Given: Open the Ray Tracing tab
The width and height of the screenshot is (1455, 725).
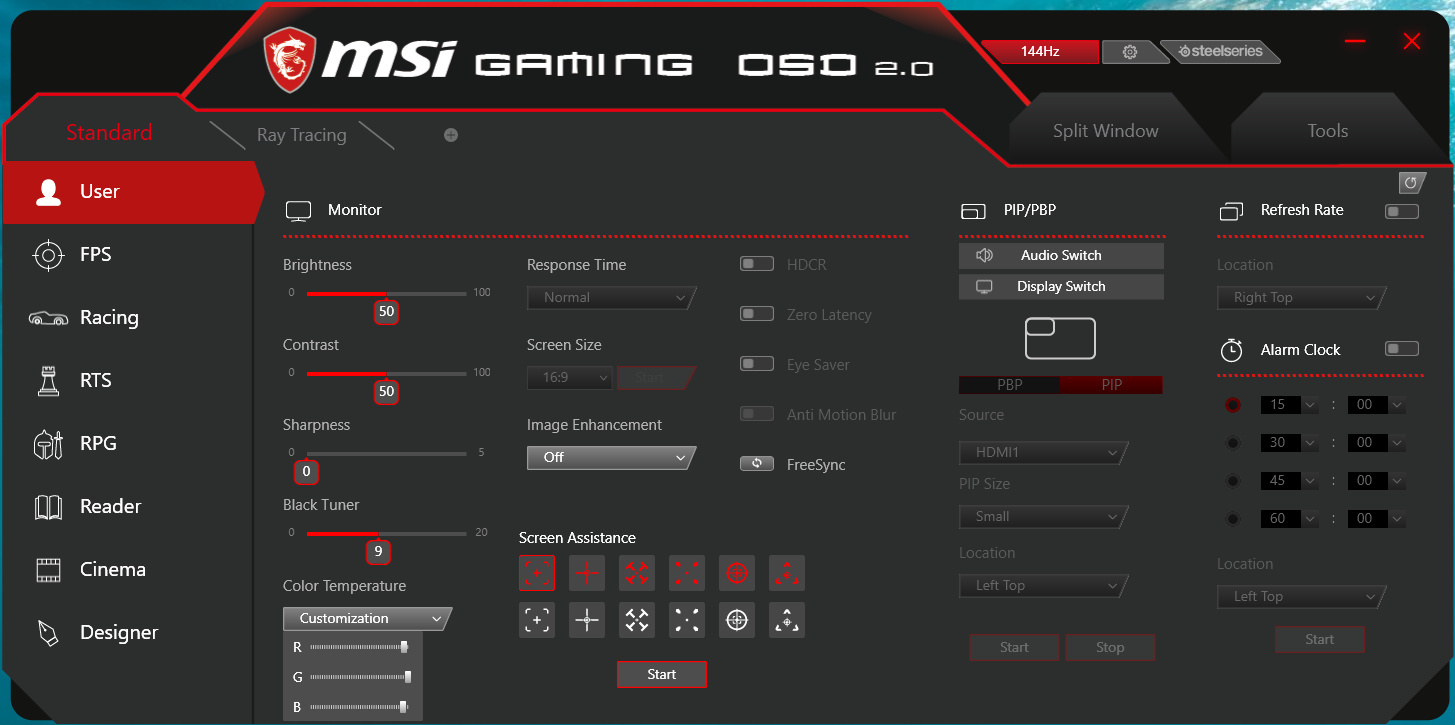Looking at the screenshot, I should tap(301, 135).
